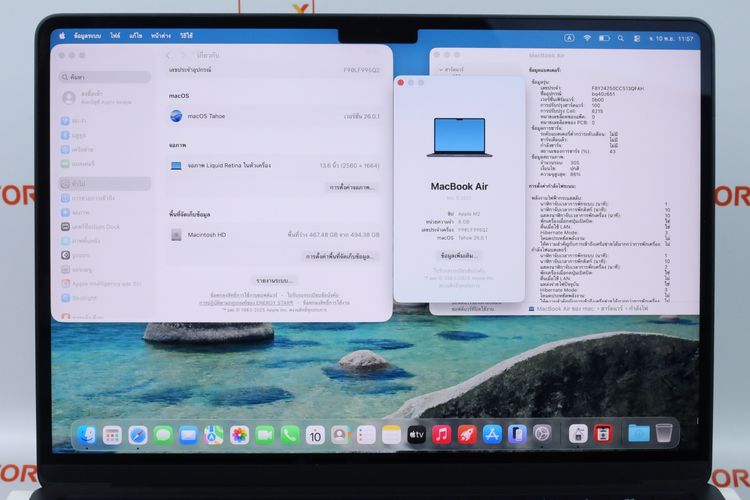Image resolution: width=750 pixels, height=500 pixels.
Task: Open the Mail app in the Dock
Action: pyautogui.click(x=188, y=435)
